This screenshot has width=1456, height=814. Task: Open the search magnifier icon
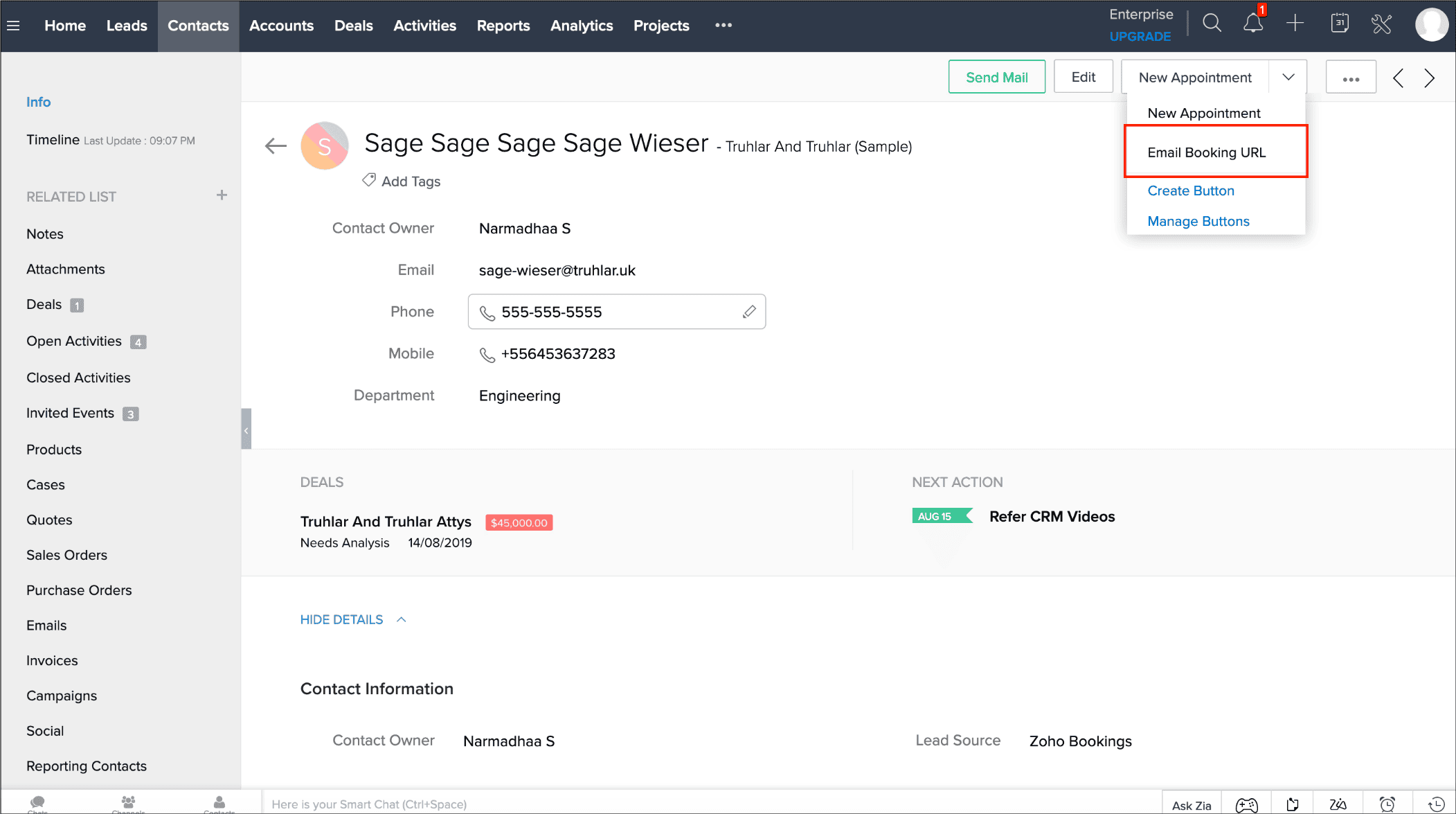[1212, 24]
